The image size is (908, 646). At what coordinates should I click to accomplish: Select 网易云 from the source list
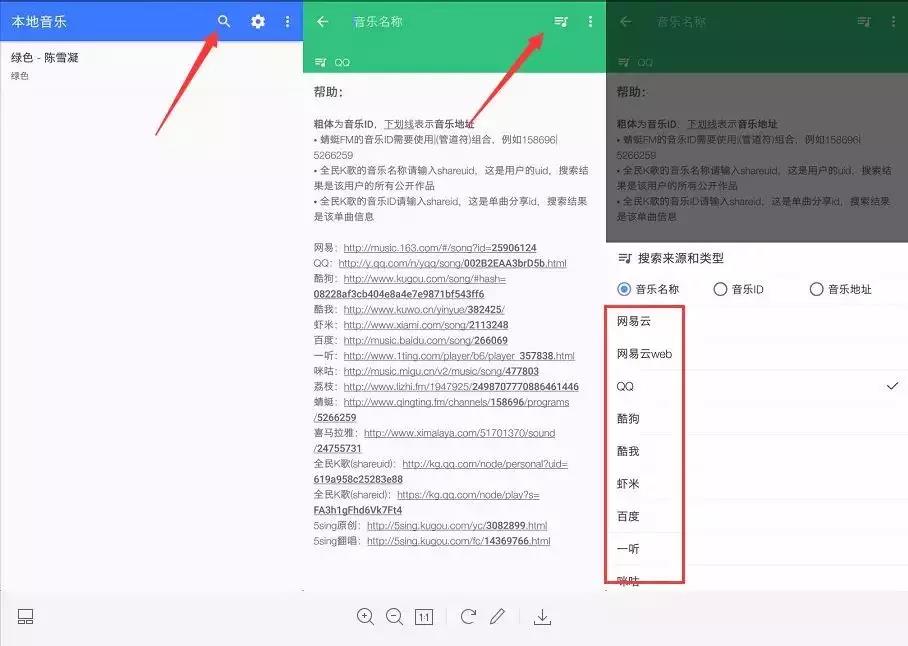(x=635, y=320)
